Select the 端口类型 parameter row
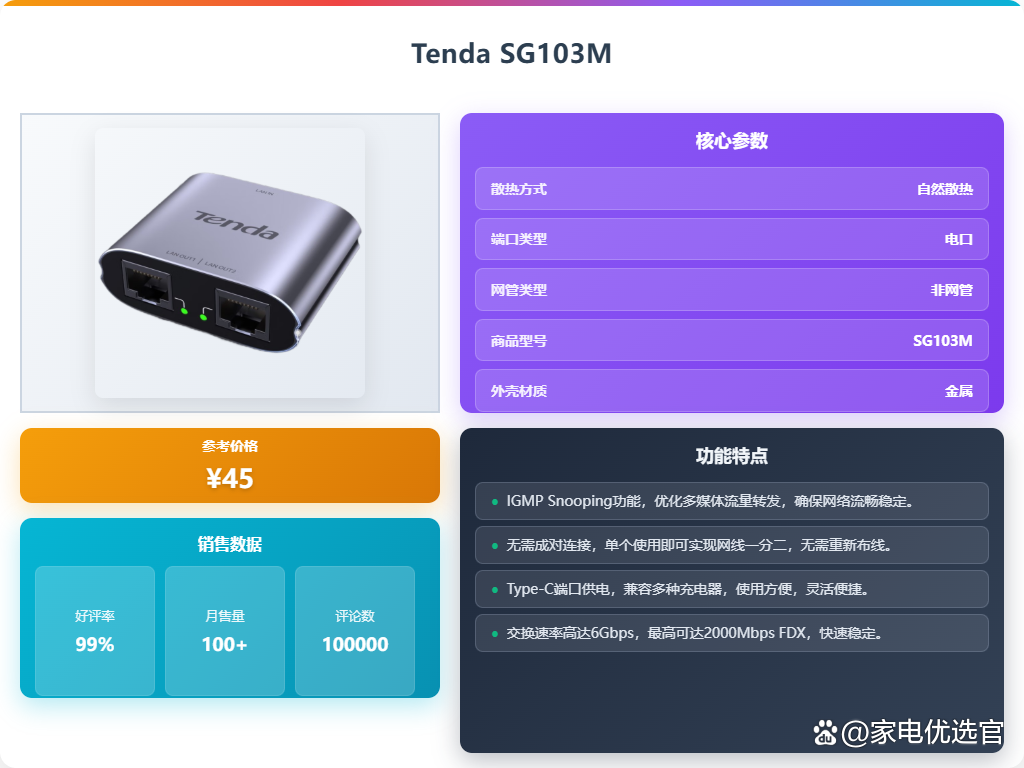 point(731,239)
